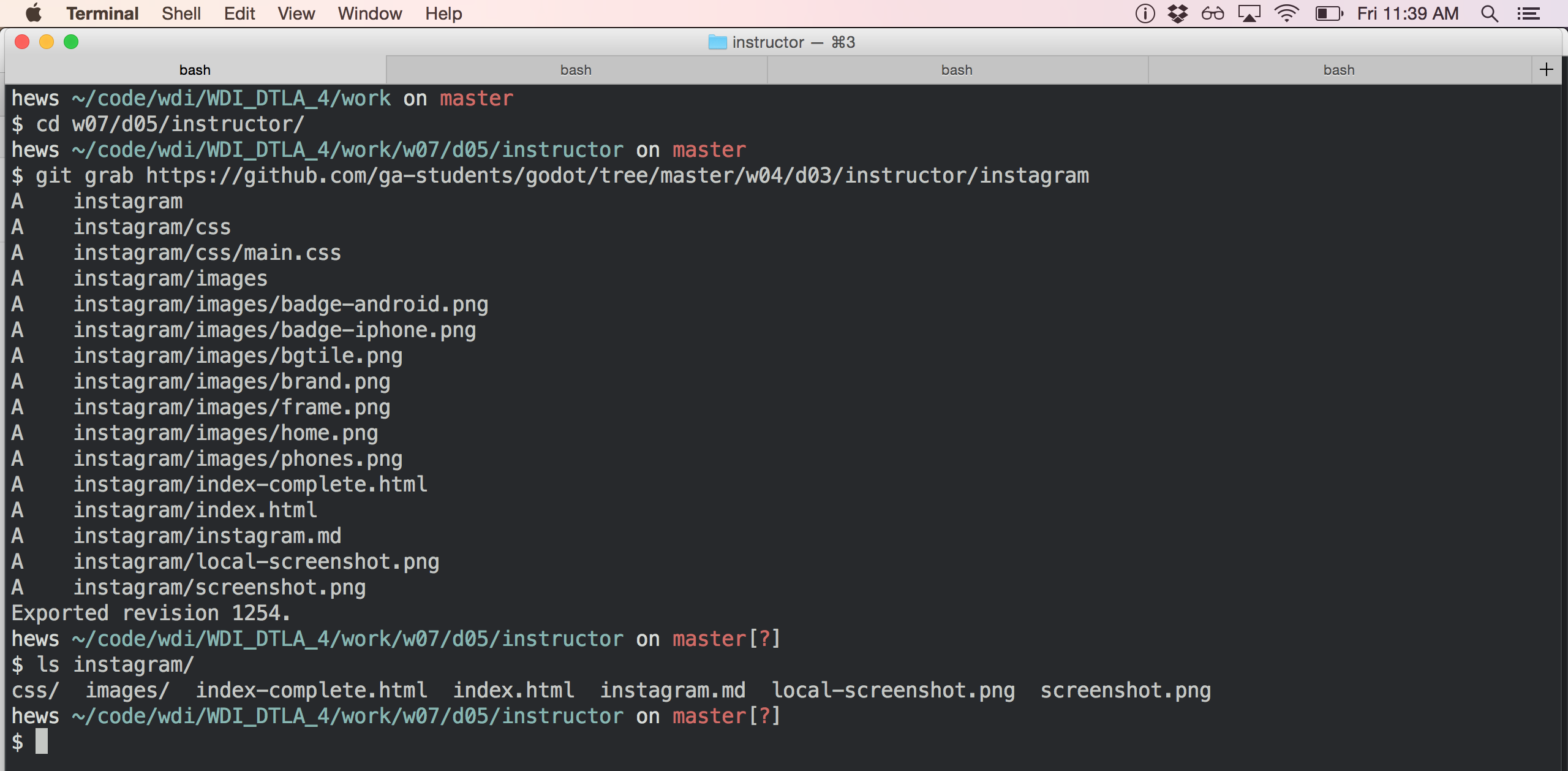Click the clock showing Fri 11:39 AM
Screen dimensions: 1568x771
(x=1408, y=13)
